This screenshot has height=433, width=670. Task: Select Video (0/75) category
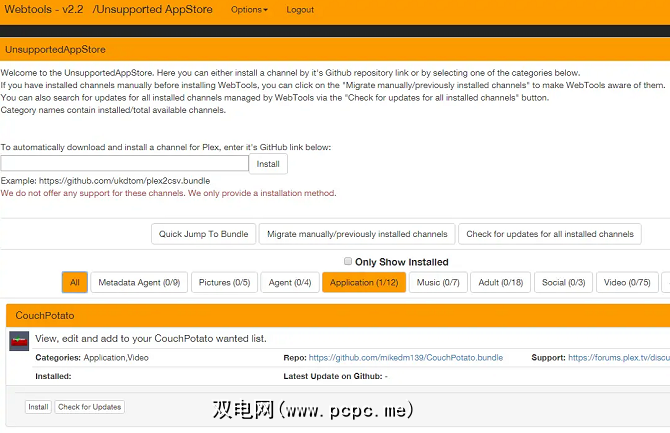pos(627,283)
